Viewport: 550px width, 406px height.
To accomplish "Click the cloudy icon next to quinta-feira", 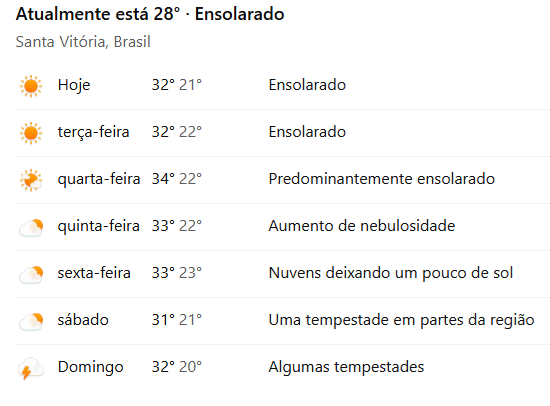I will click(31, 227).
